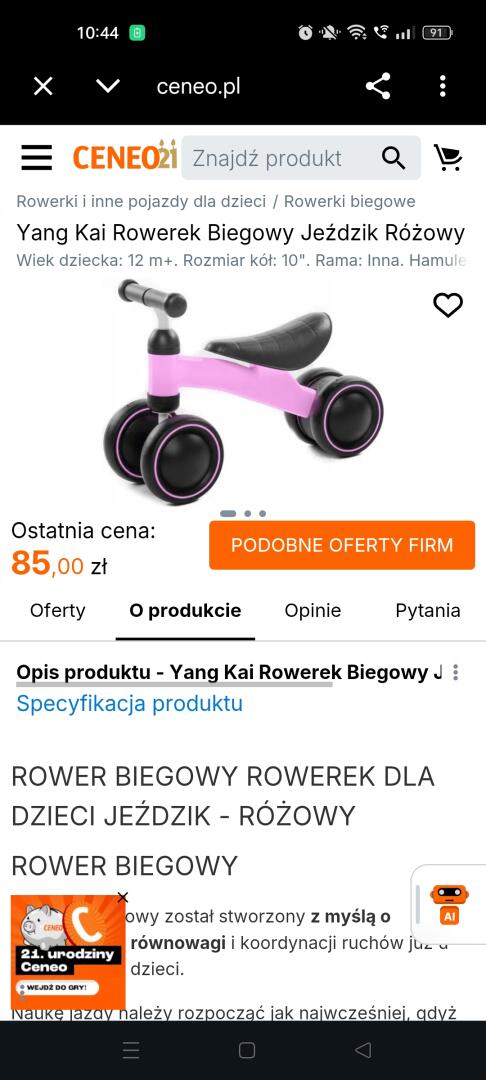Image resolution: width=486 pixels, height=1080 pixels.
Task: Open Rowerki biegowe breadcrumb link
Action: point(350,201)
